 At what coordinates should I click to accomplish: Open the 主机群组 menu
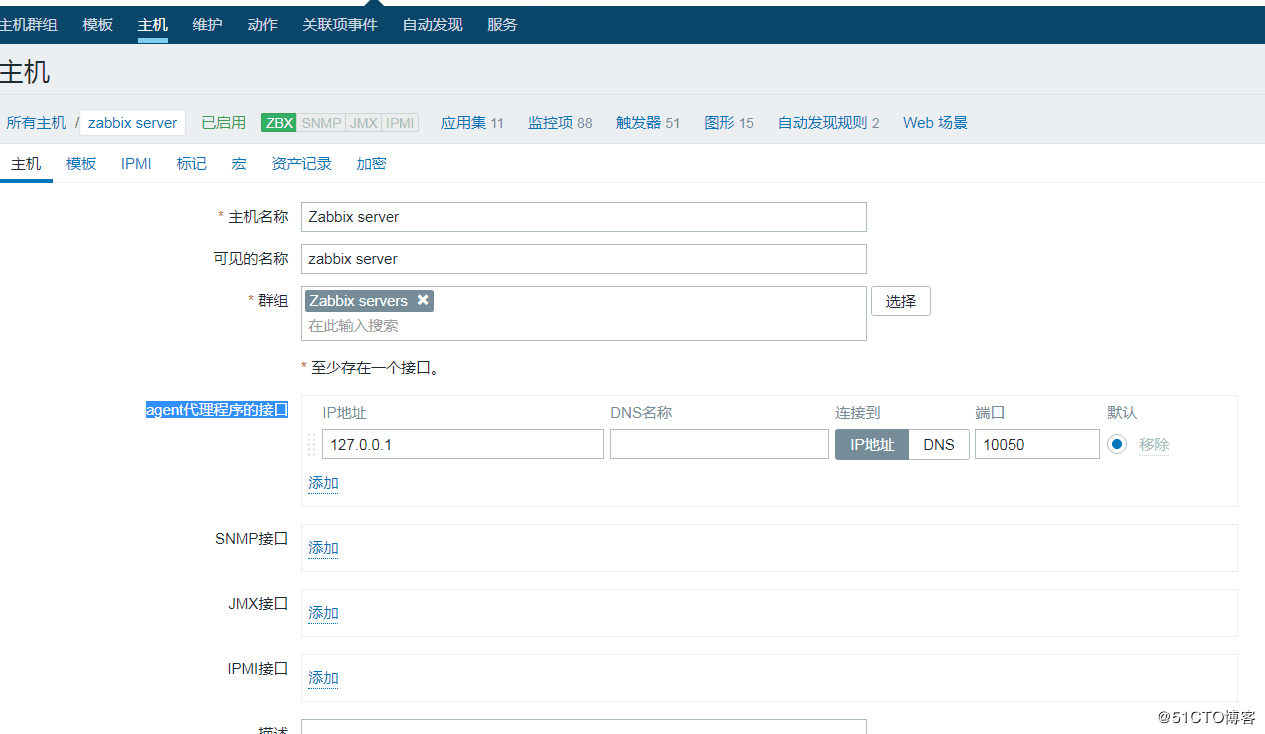(29, 24)
